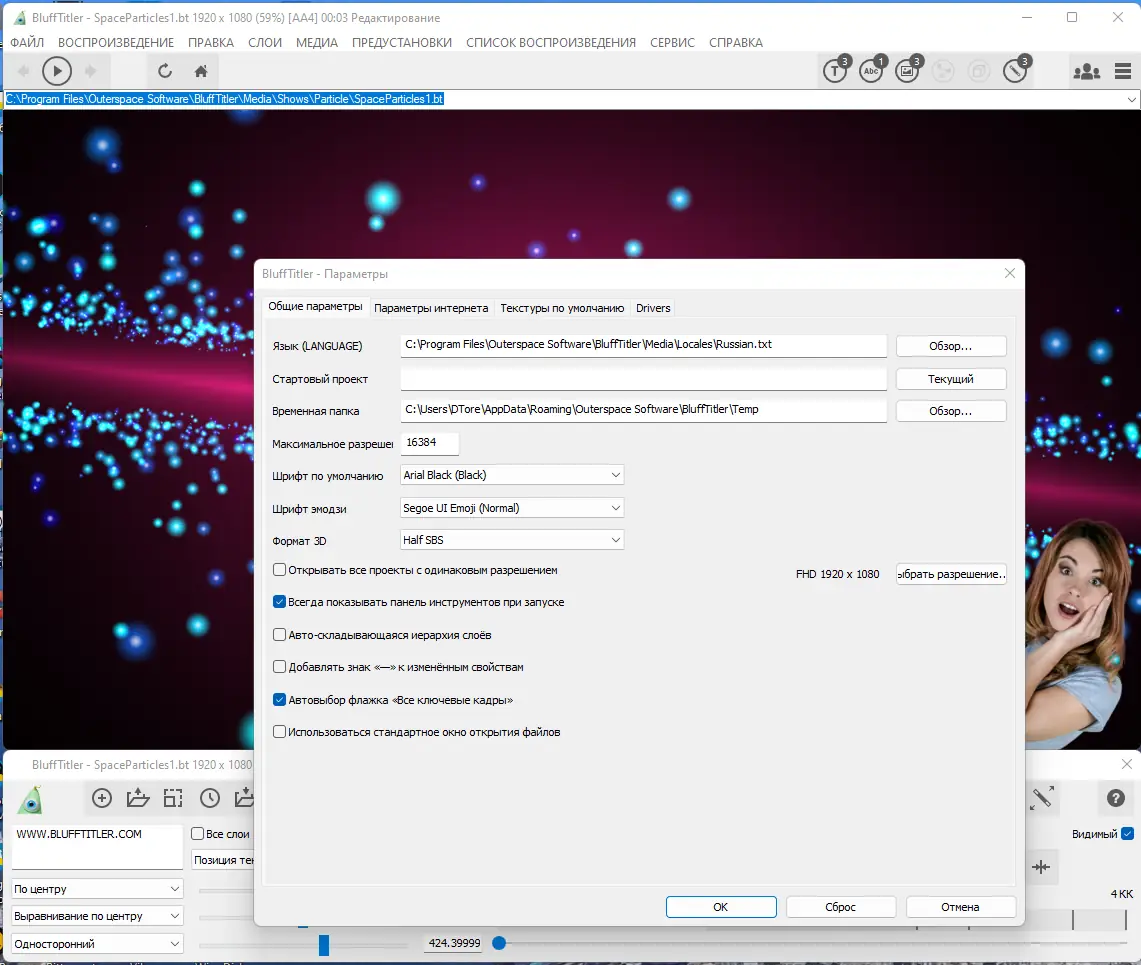Play the show with the round play button

click(x=57, y=71)
